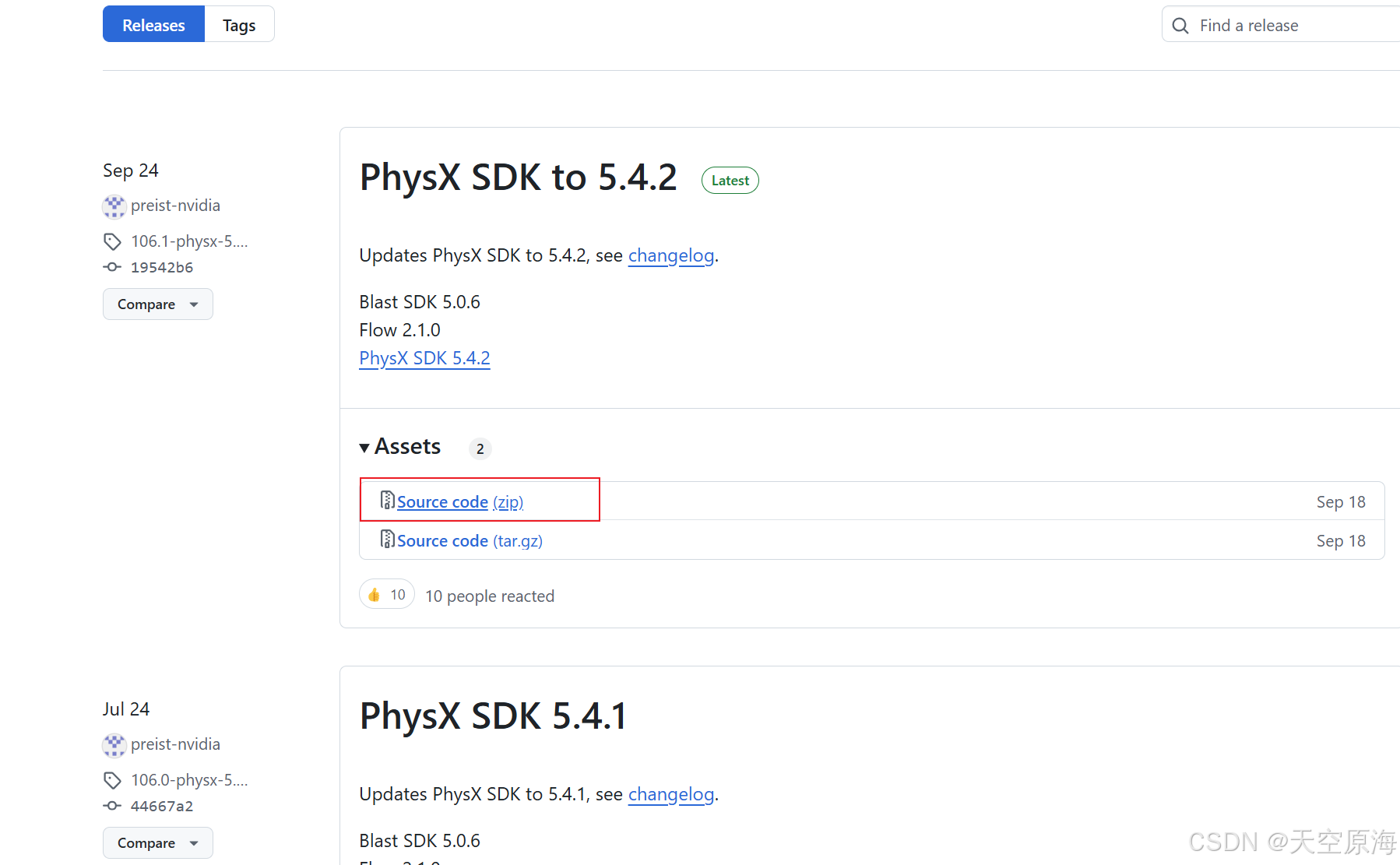Click the Sep 24 release date
Screen dimensions: 1400x865
[131, 171]
